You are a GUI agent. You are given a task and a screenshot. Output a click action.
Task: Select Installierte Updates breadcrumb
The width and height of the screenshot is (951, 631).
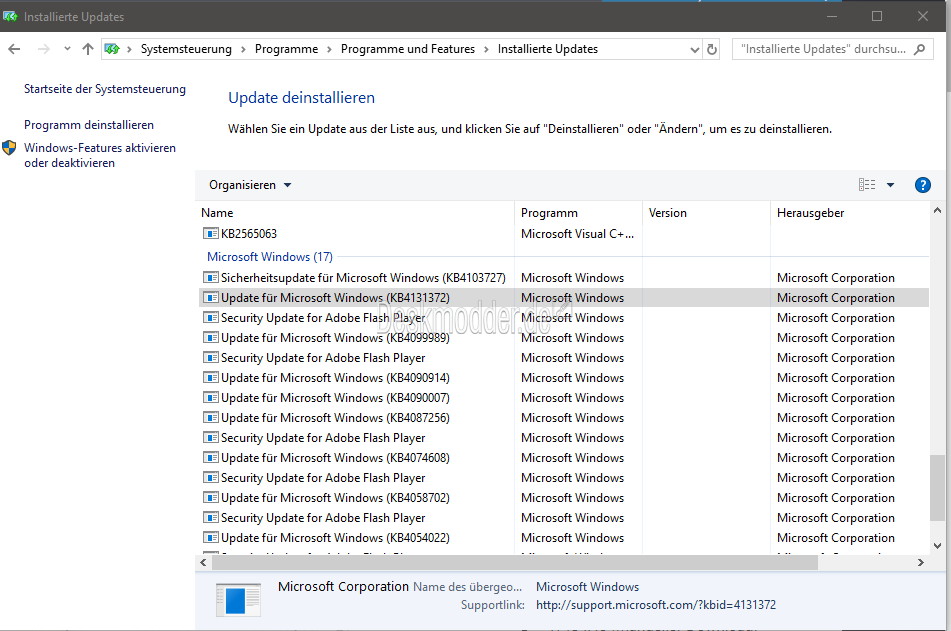coord(548,49)
